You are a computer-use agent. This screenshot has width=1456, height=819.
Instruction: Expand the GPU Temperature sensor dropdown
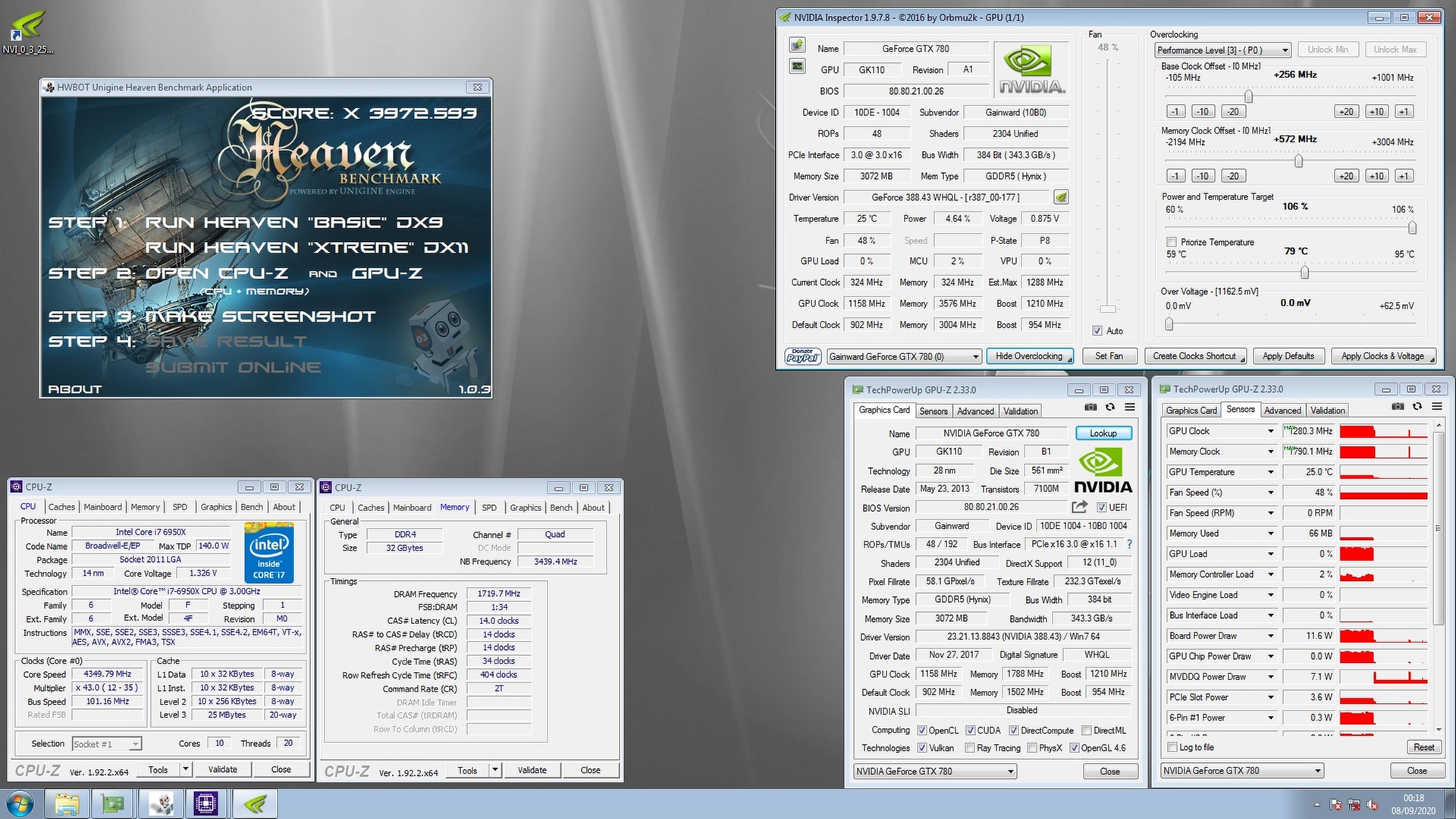(1271, 472)
